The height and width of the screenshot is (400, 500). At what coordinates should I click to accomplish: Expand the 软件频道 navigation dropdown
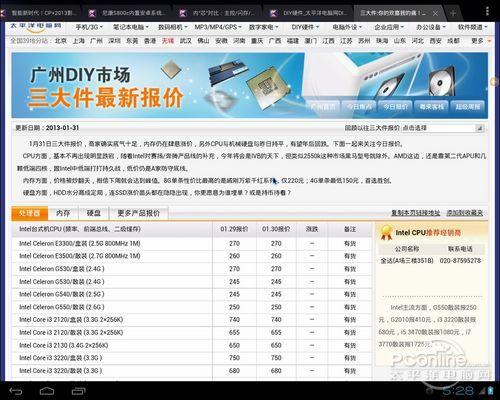tap(473, 27)
